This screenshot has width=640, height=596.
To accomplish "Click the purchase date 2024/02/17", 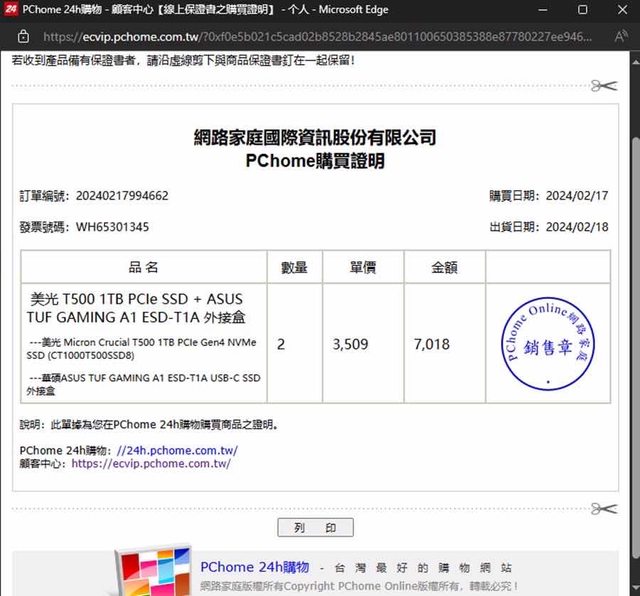I will click(576, 196).
